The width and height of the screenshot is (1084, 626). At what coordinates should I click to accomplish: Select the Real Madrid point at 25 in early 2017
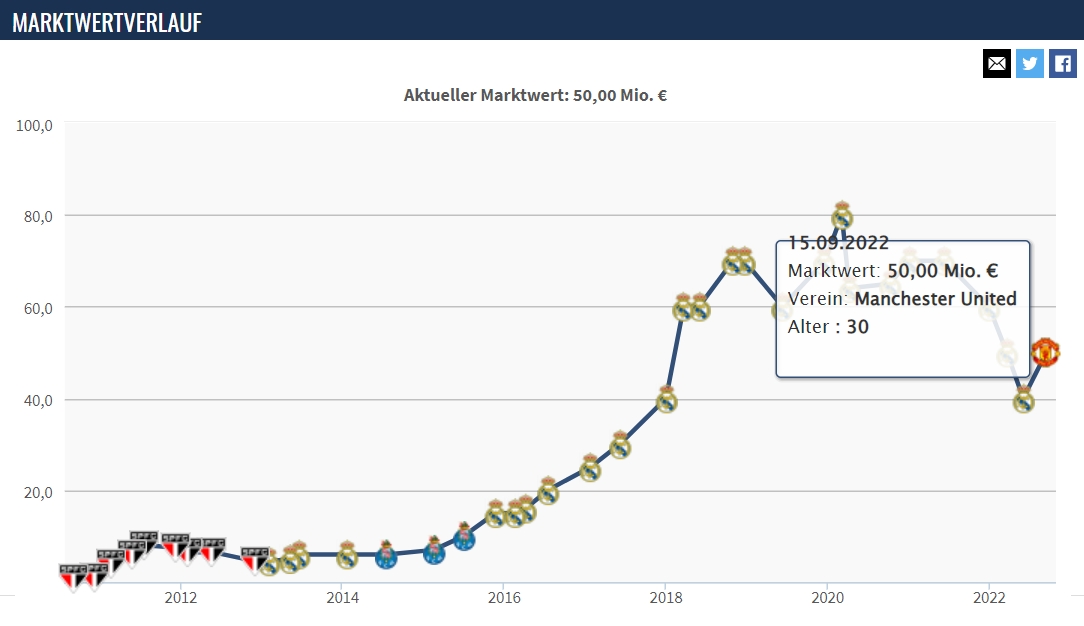tap(590, 468)
